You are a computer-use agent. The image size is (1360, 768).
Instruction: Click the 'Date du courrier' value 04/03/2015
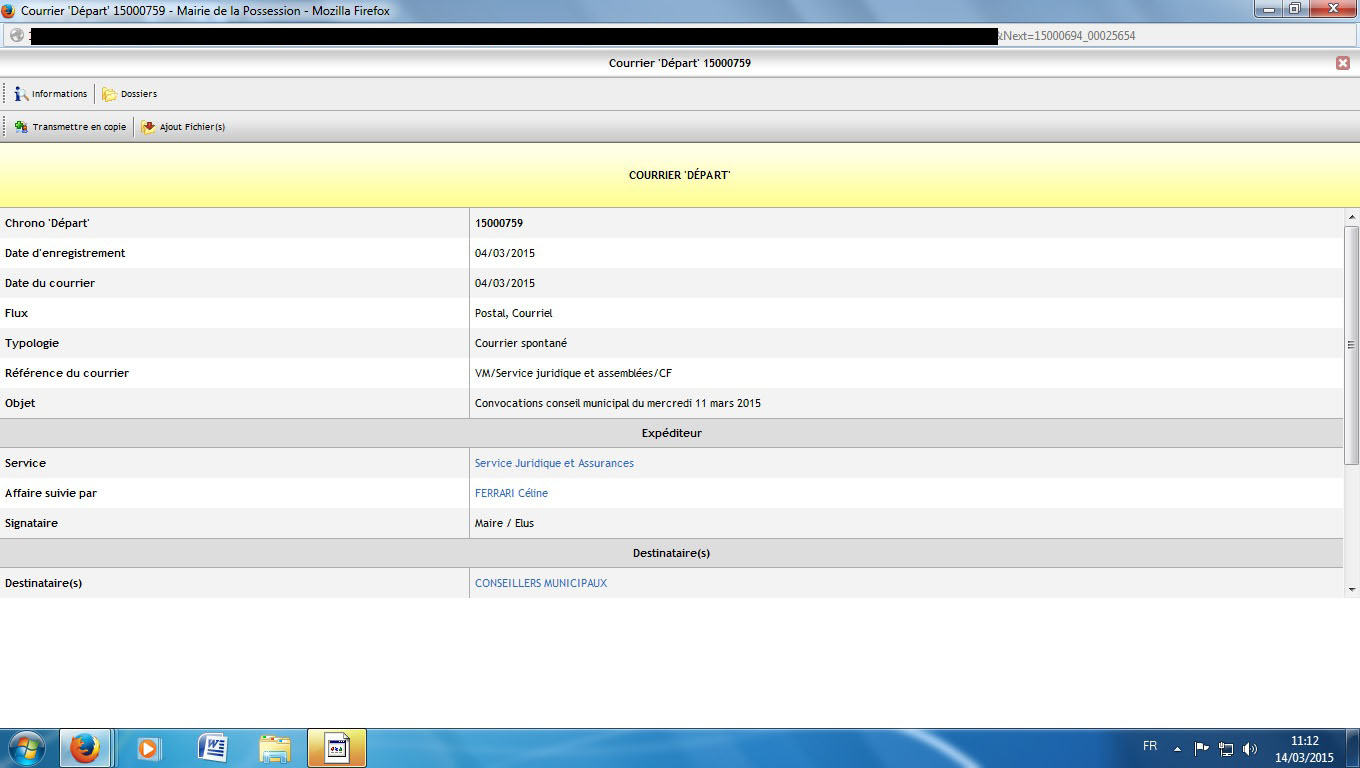pyautogui.click(x=505, y=283)
